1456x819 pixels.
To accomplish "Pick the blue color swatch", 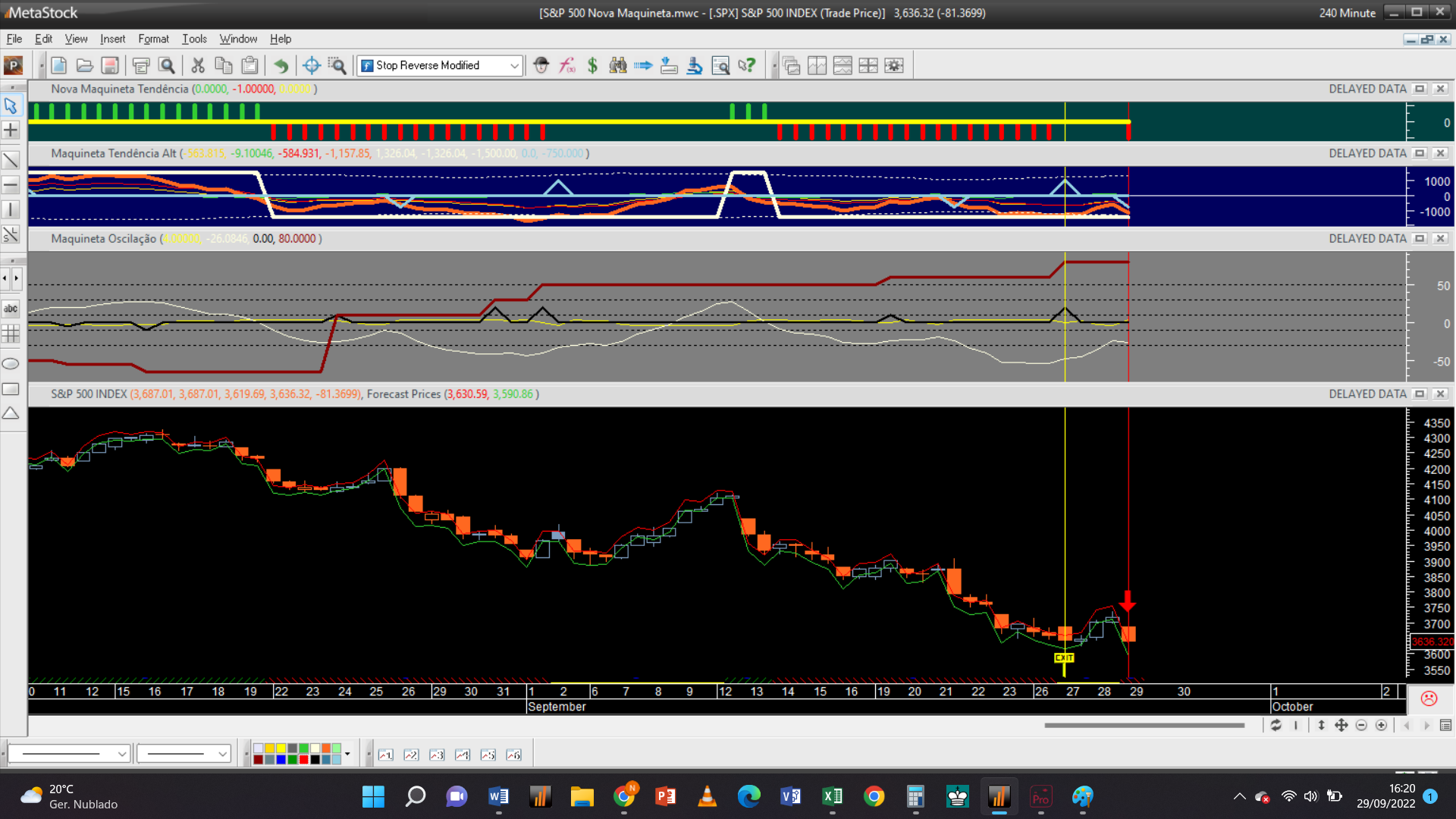I will [x=281, y=759].
